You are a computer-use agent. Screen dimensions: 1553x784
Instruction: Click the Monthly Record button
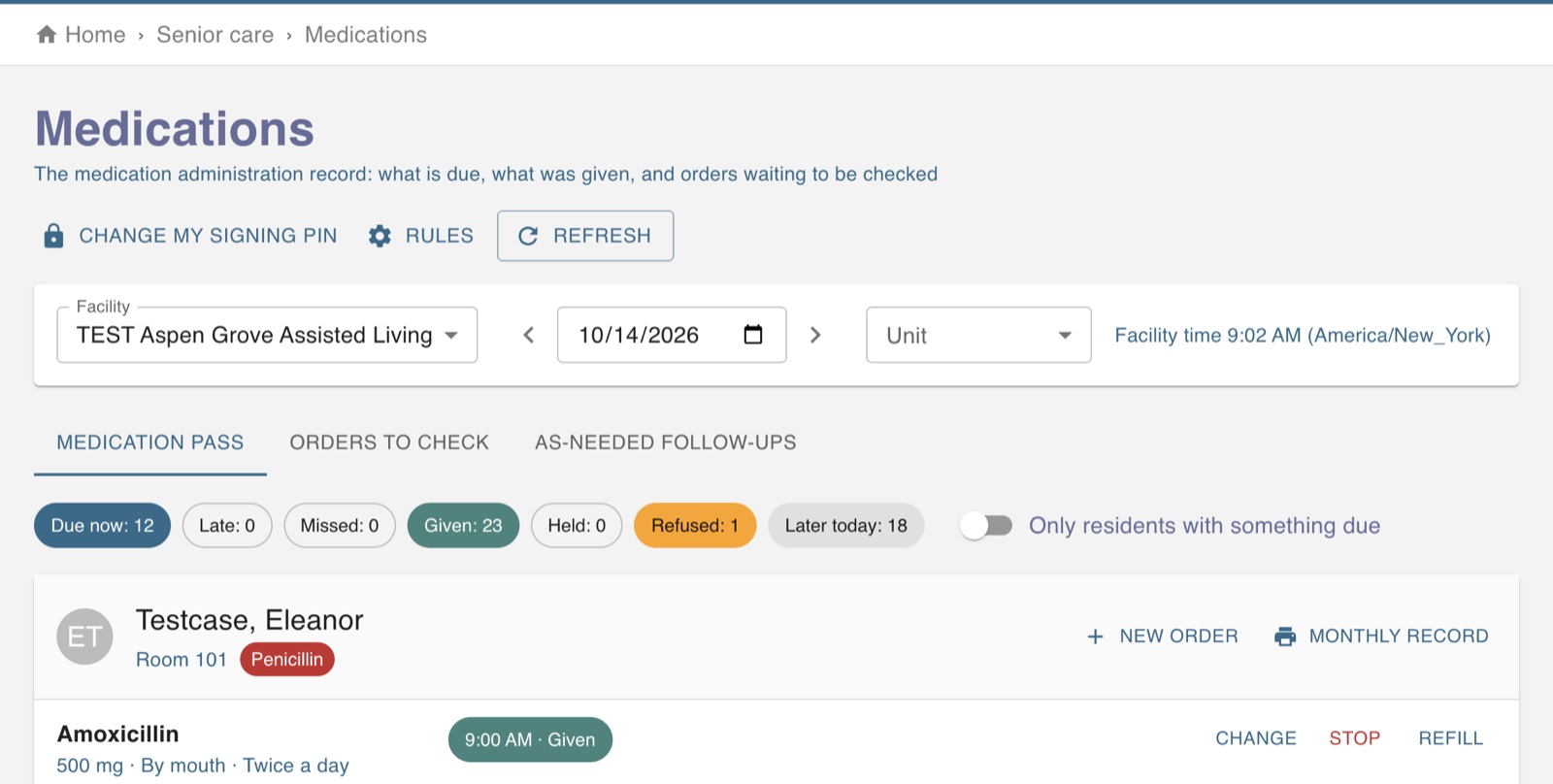point(1381,637)
